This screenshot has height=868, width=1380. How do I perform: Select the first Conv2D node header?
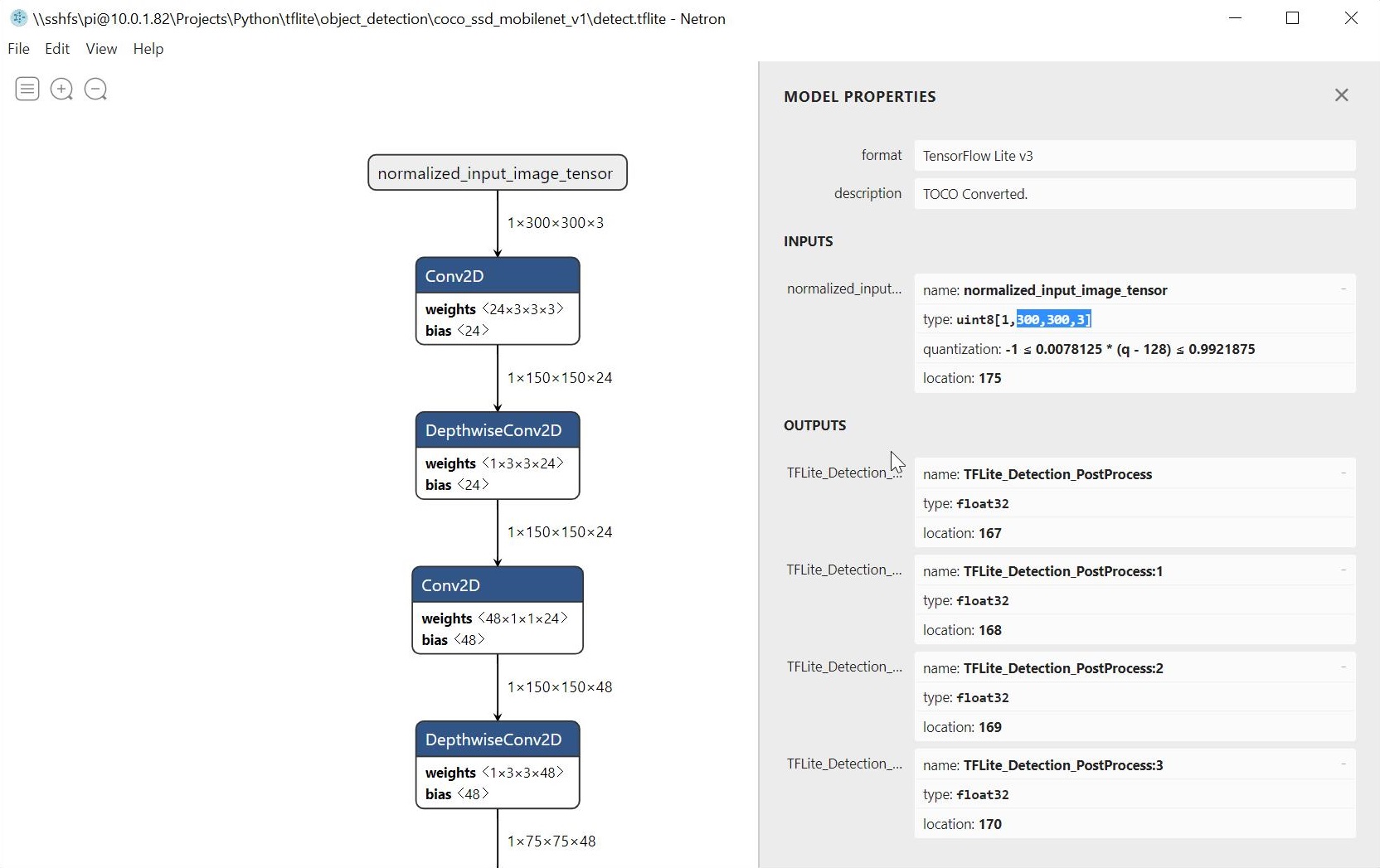(x=497, y=276)
